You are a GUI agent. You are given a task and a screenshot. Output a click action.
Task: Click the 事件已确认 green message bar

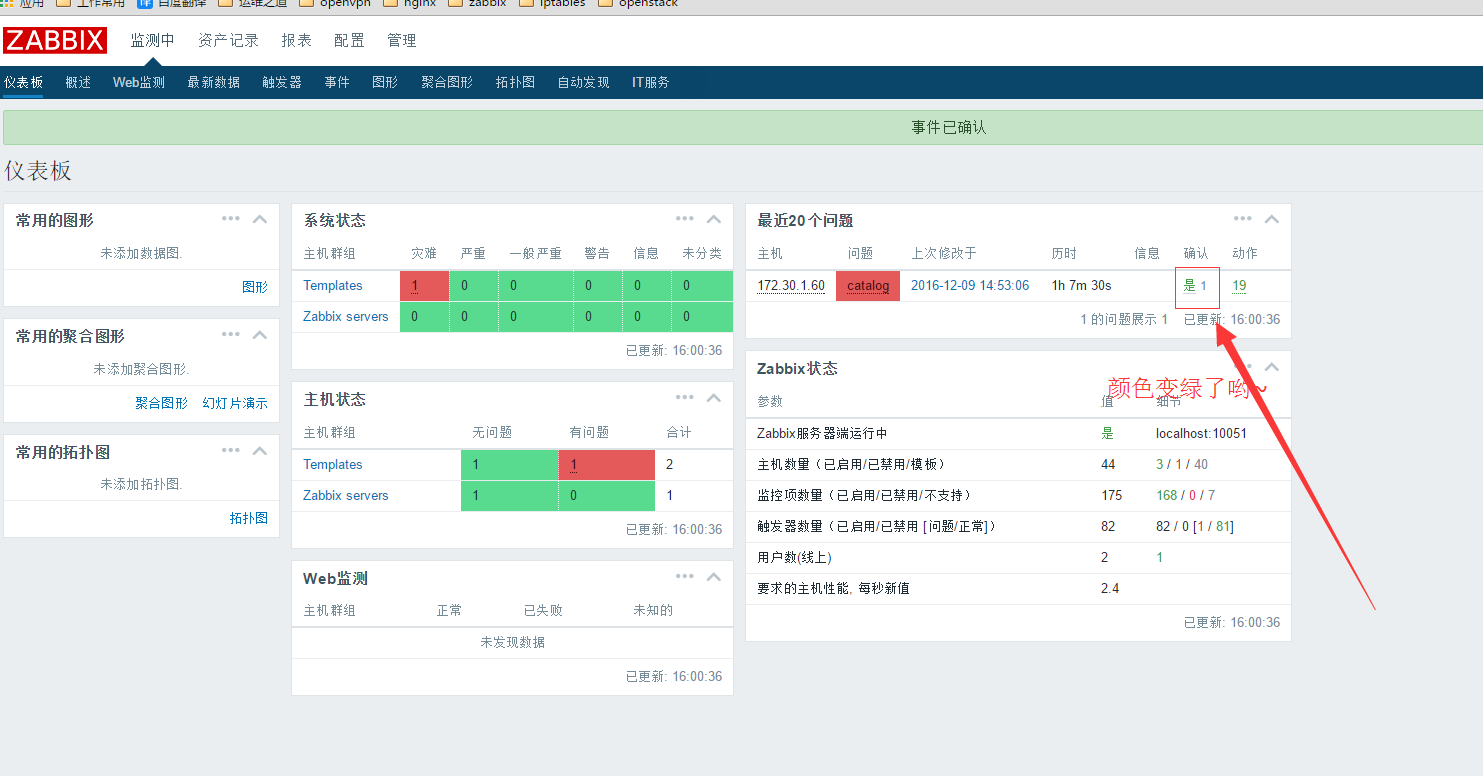coord(744,128)
